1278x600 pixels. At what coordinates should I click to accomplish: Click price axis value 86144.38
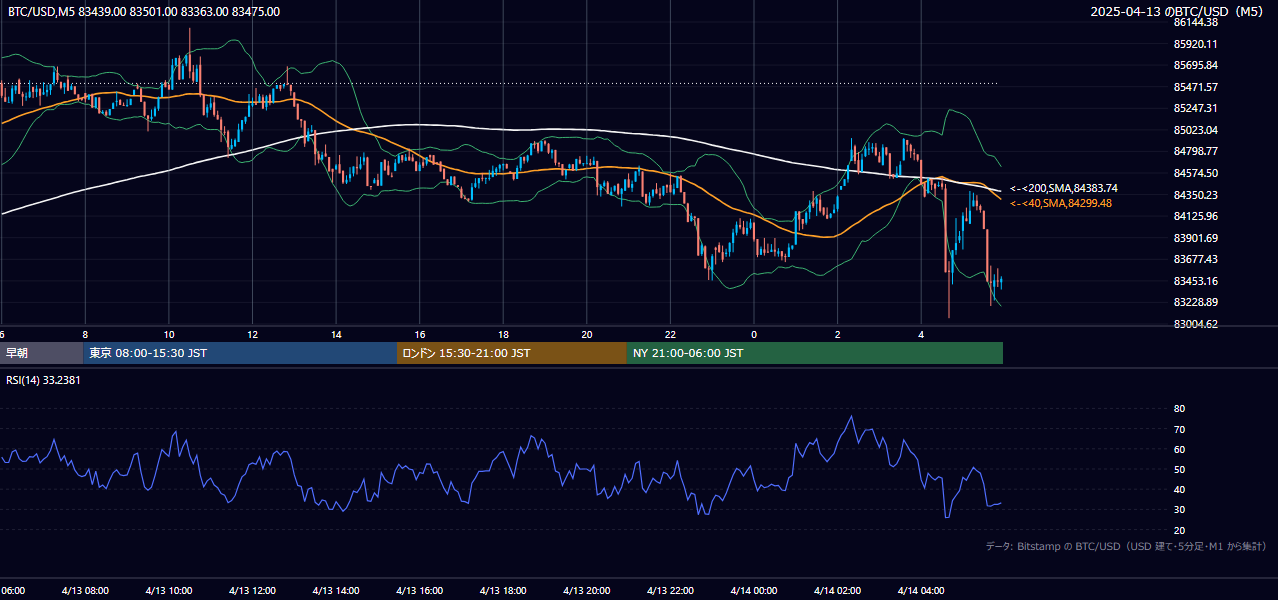[1196, 22]
